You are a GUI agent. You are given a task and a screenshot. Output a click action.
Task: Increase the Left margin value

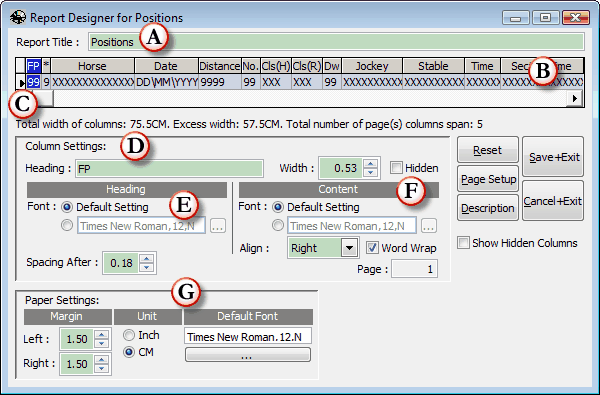coord(102,335)
